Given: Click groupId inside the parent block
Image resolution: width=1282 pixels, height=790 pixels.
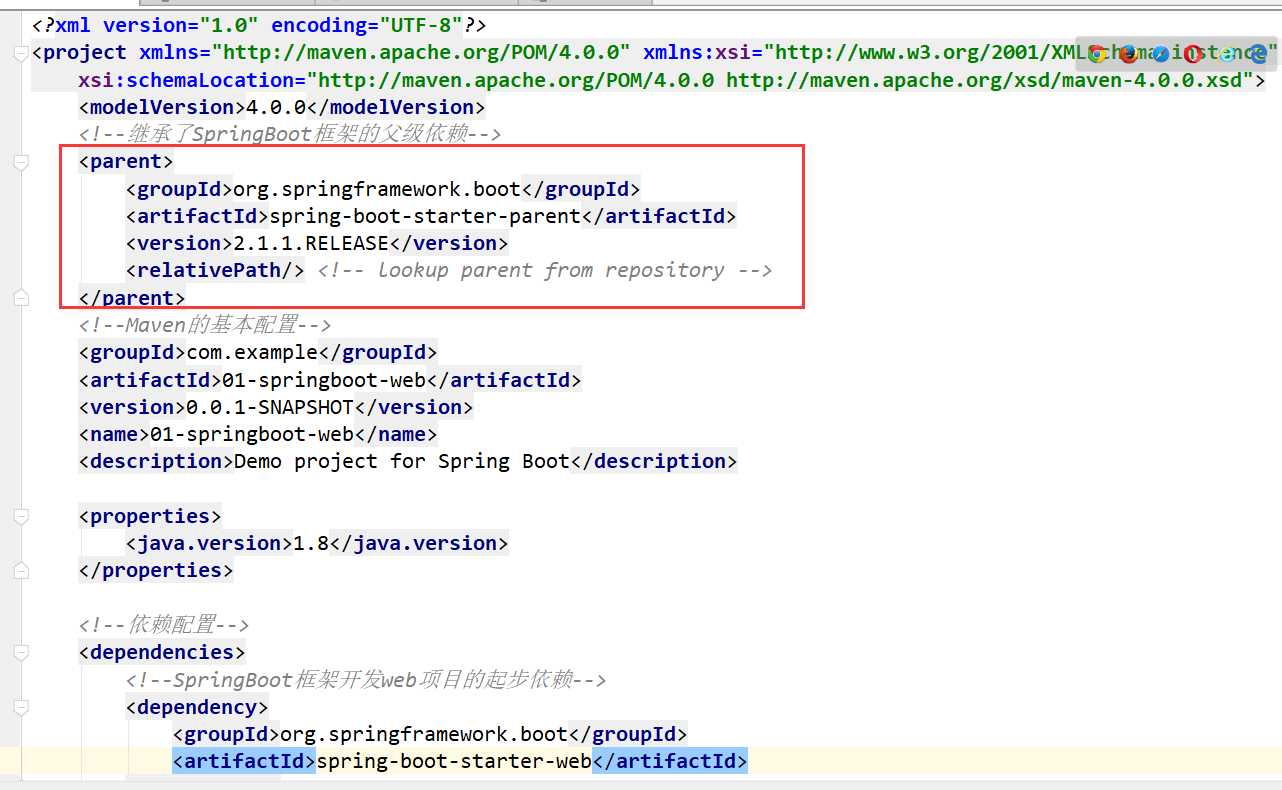Looking at the screenshot, I should pyautogui.click(x=383, y=189).
